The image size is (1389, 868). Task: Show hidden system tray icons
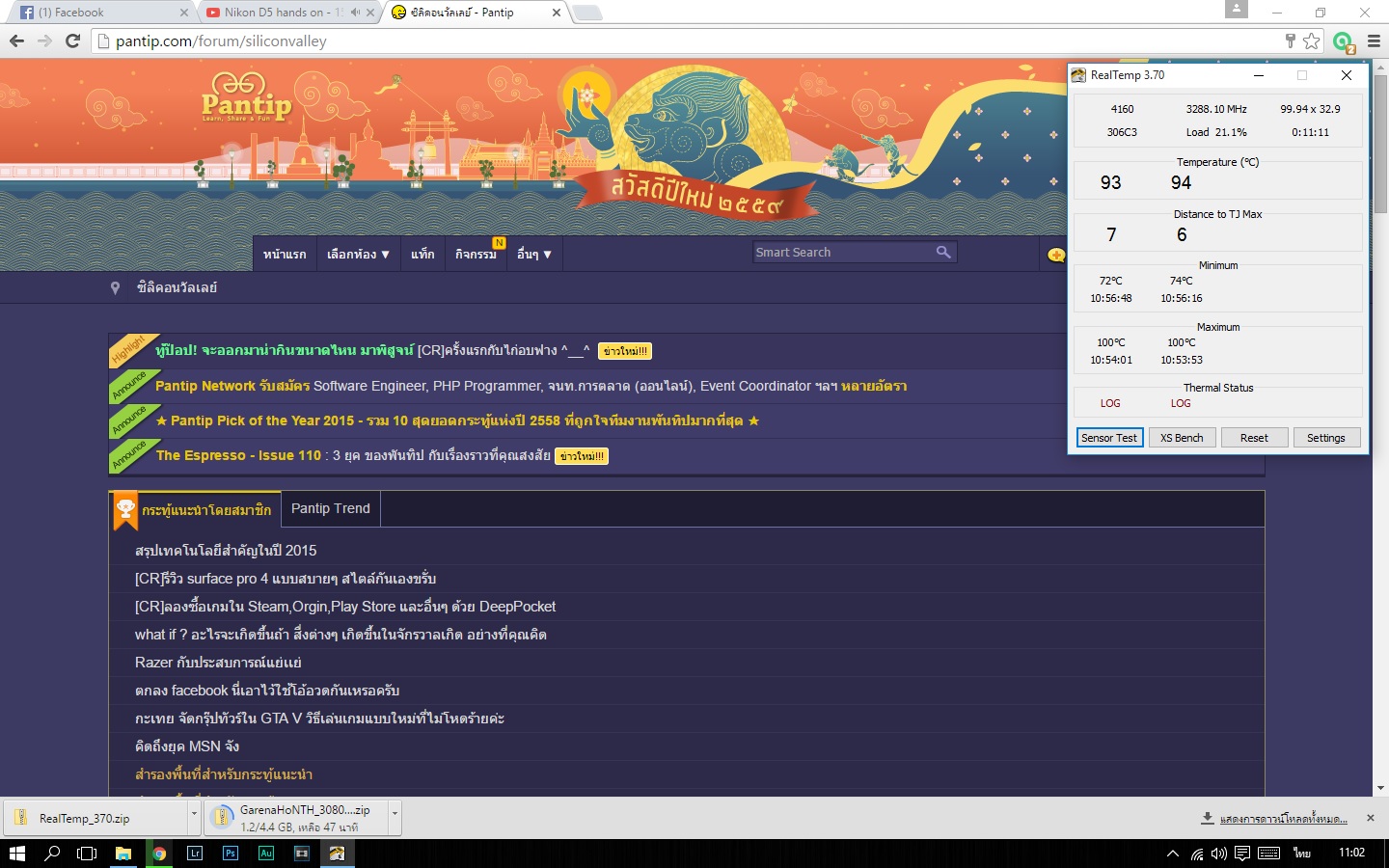(x=1173, y=854)
